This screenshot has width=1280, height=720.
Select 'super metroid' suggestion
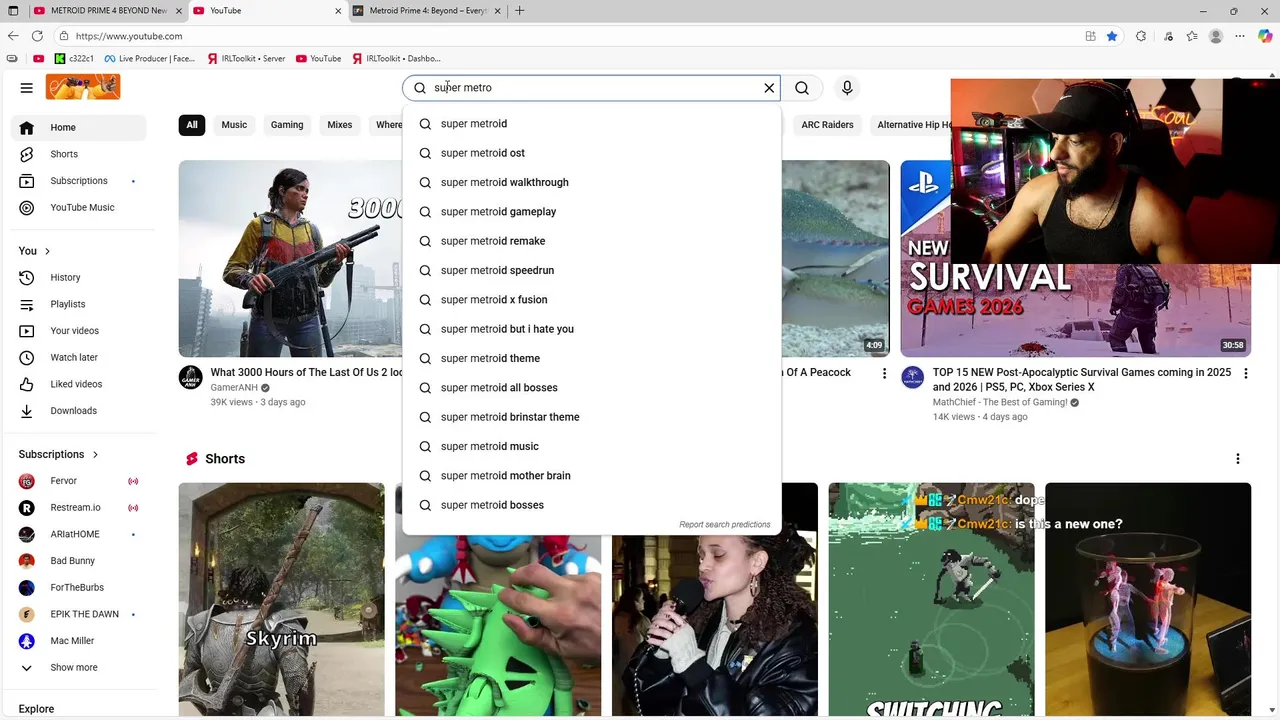coord(592,124)
